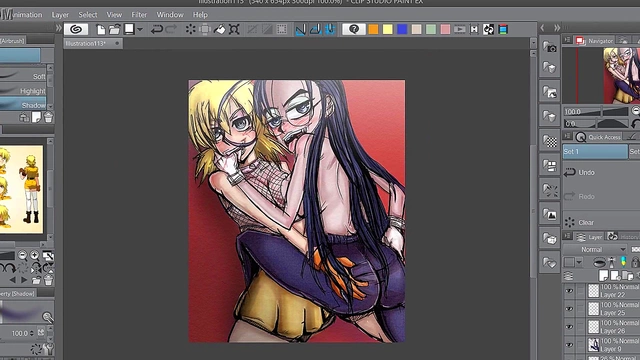Open layer color palette dropdown arrow
640x360 pixels.
point(579,262)
